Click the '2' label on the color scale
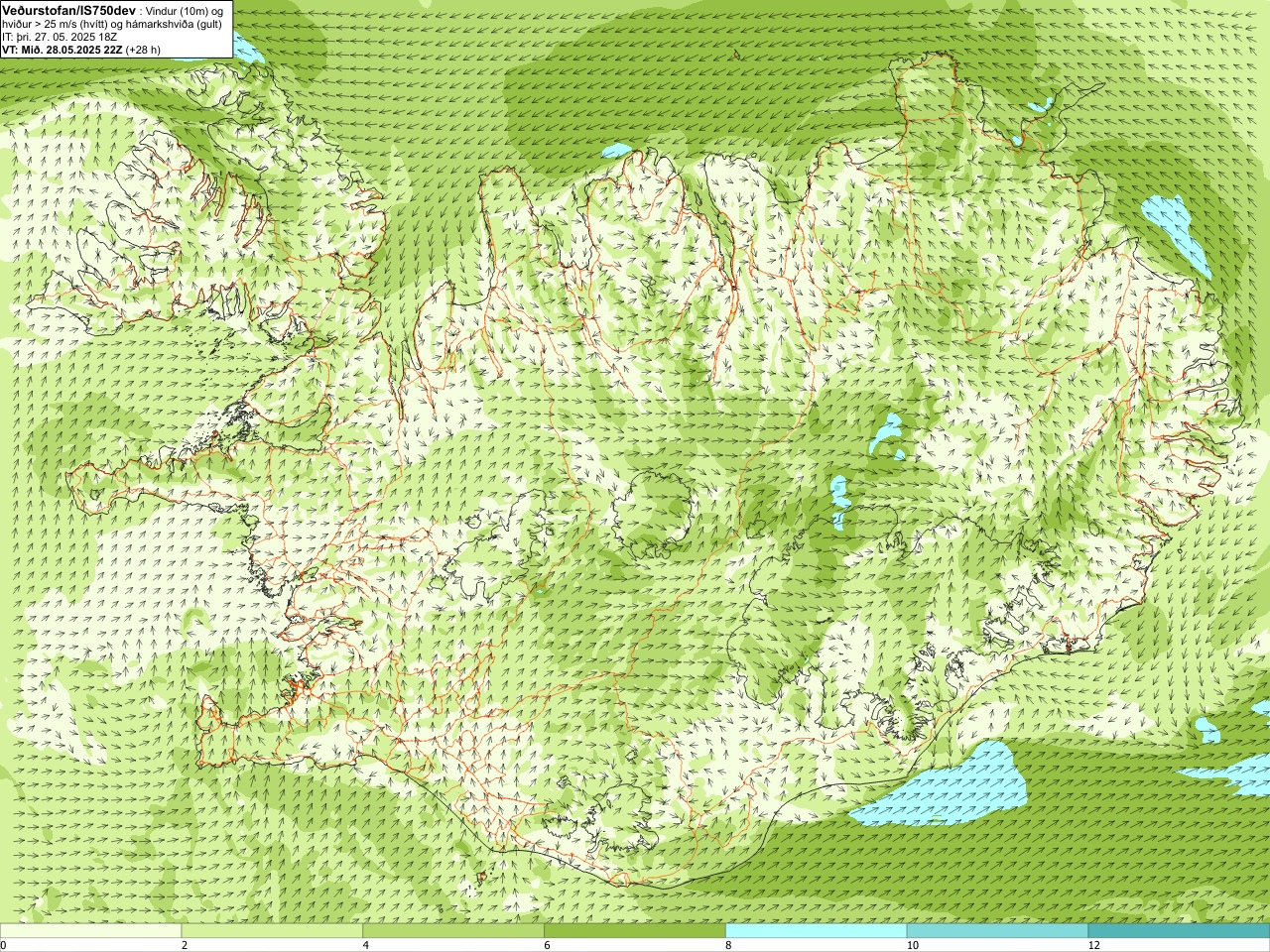1270x952 pixels. 185,946
